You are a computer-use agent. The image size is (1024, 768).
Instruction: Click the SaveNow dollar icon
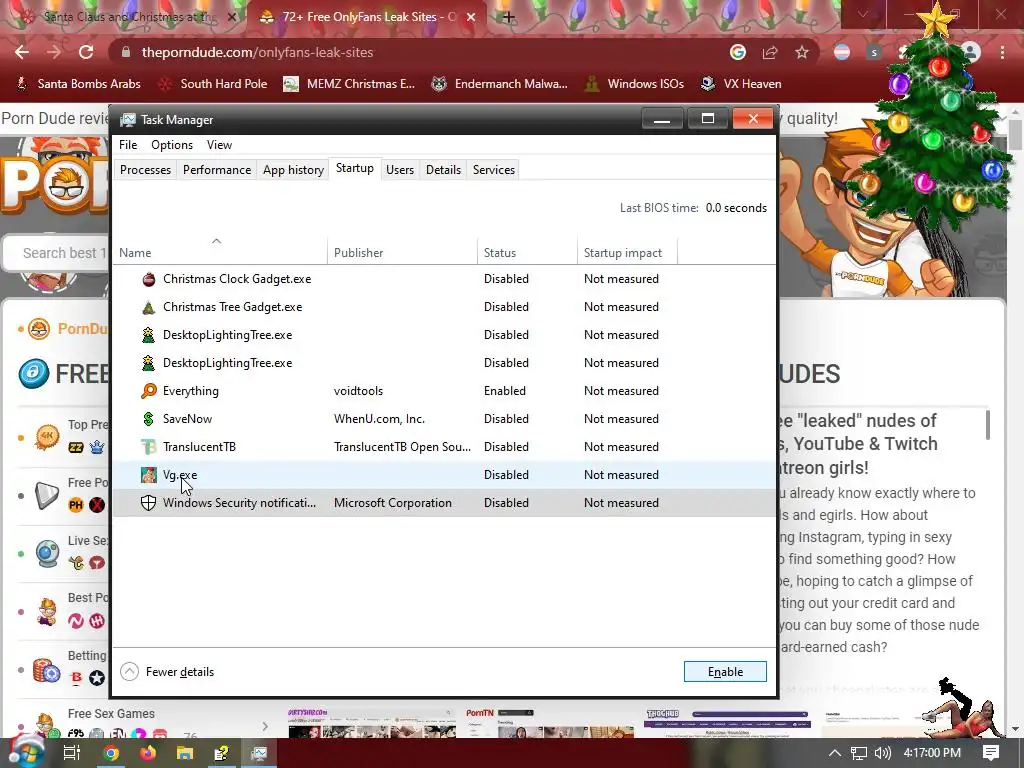(149, 419)
